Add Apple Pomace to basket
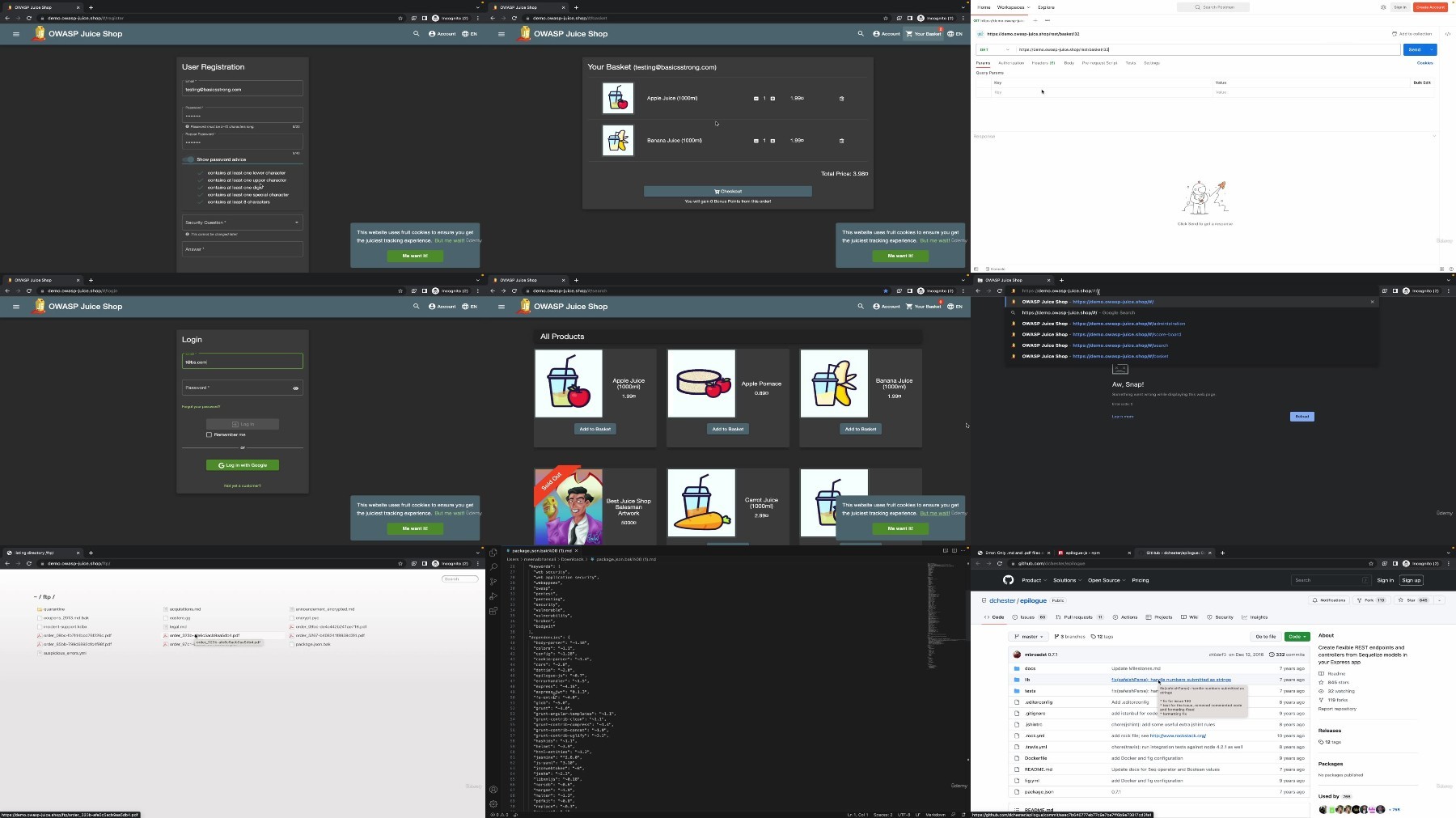The image size is (1456, 818). (728, 429)
